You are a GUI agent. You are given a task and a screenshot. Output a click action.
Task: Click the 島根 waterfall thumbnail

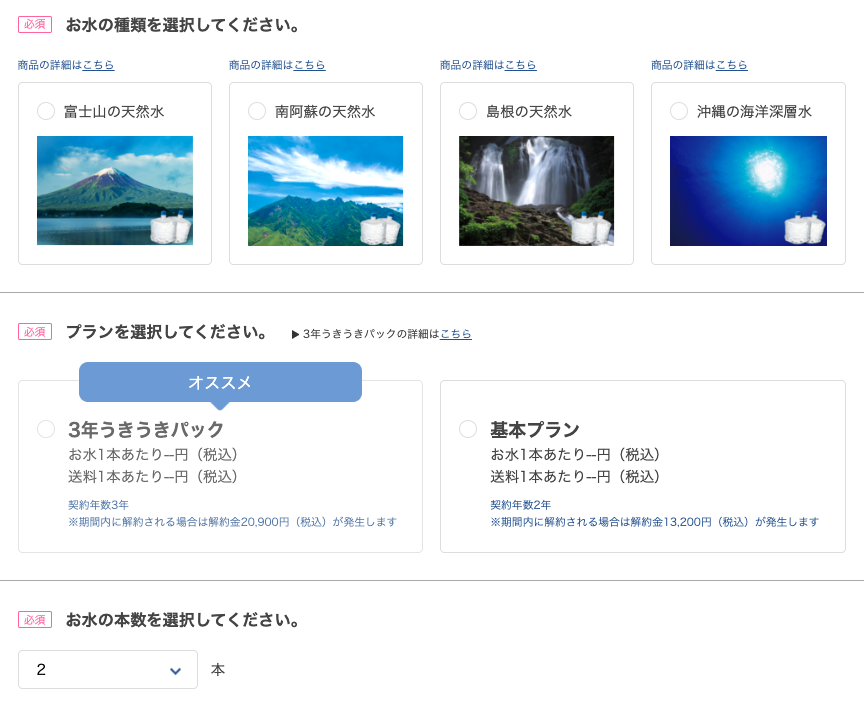[x=536, y=191]
